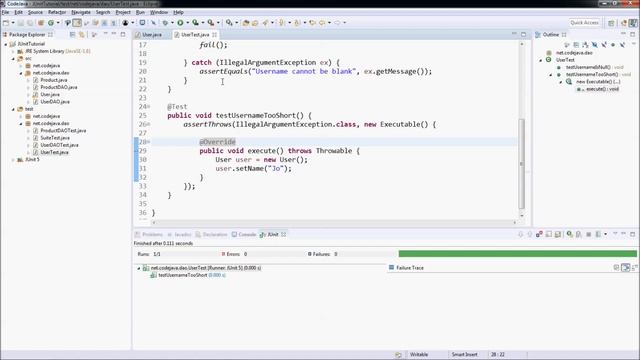
Task: Click the Debug bug icon in toolbar
Action: click(165, 23)
